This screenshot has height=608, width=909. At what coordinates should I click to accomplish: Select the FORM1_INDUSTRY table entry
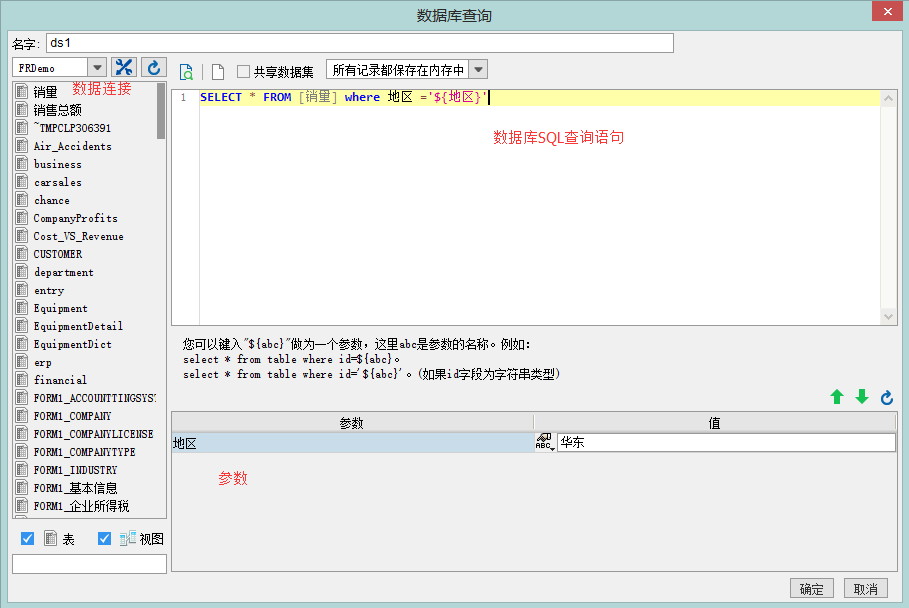coord(75,469)
